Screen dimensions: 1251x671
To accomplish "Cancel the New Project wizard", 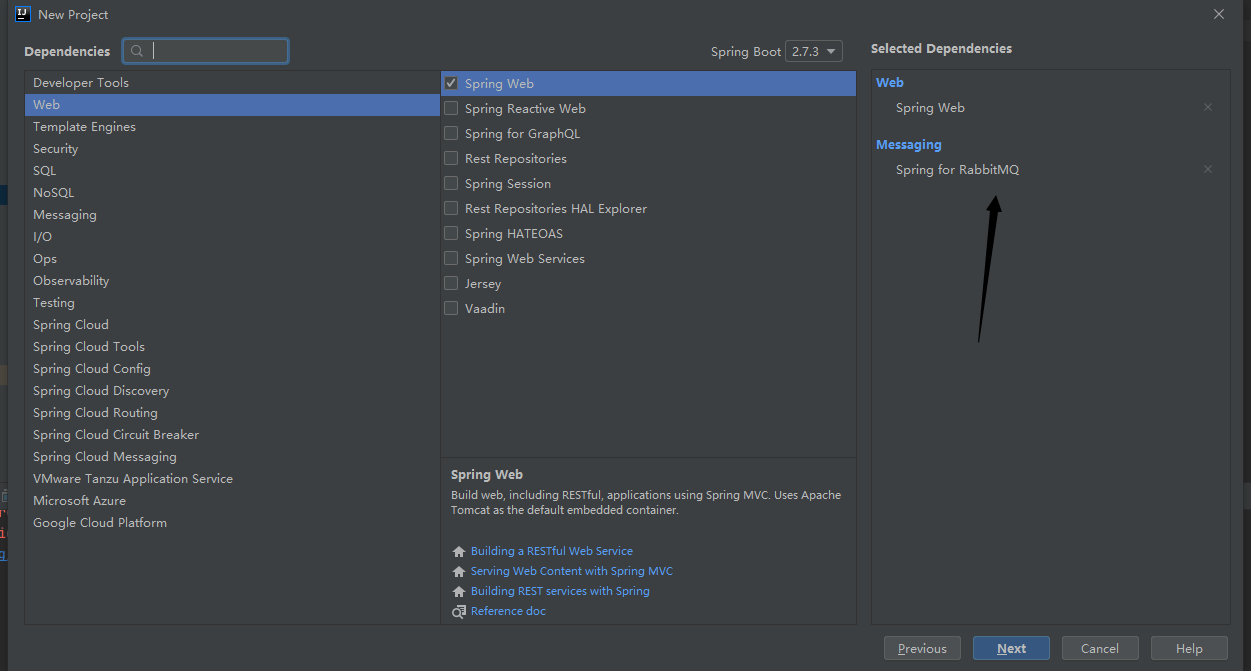I will point(1100,648).
